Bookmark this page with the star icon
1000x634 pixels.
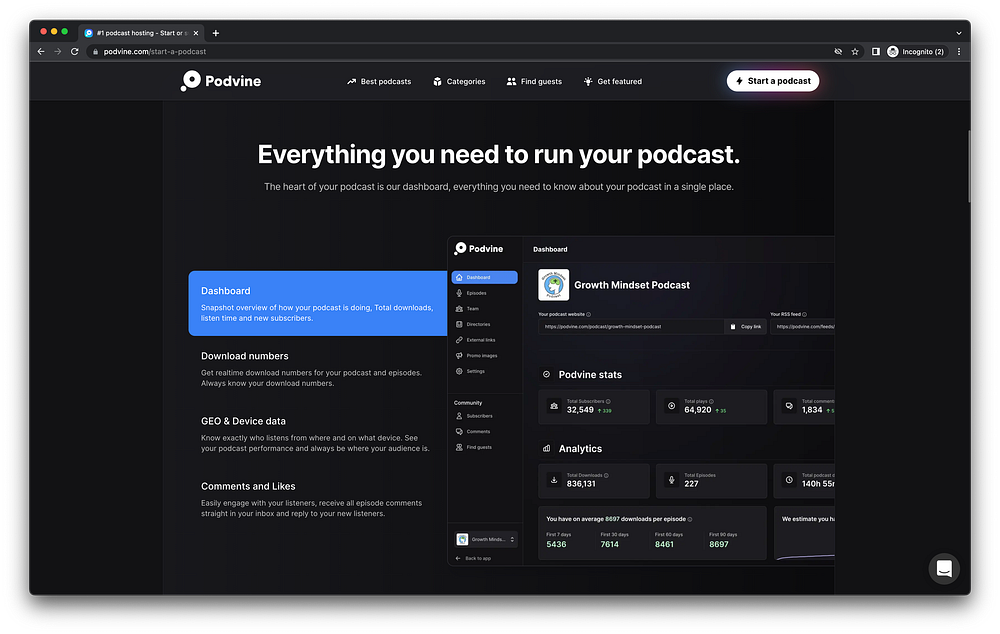(x=855, y=52)
